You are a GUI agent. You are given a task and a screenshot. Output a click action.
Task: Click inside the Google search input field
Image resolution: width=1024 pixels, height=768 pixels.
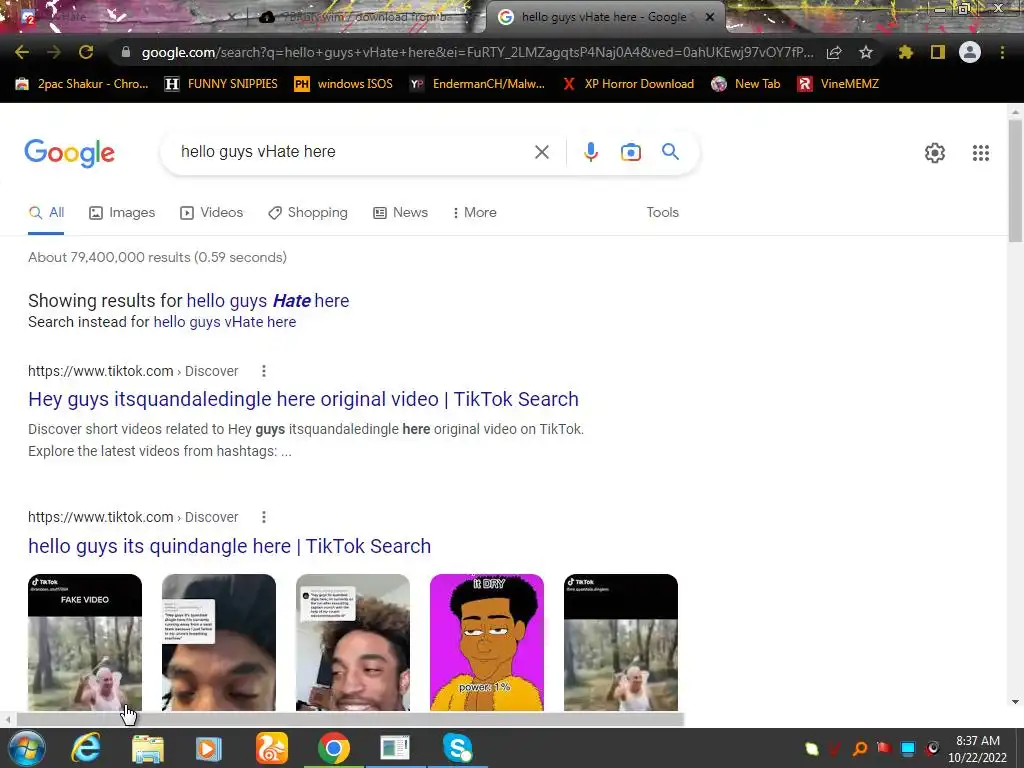click(353, 152)
